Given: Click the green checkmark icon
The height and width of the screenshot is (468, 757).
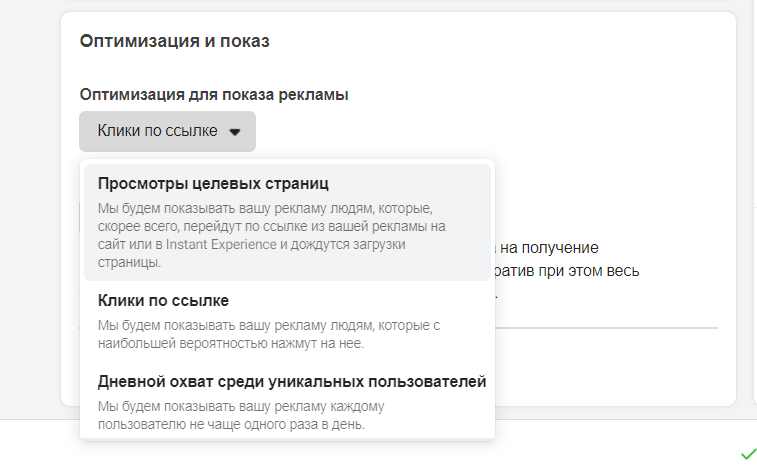Looking at the screenshot, I should click(748, 454).
